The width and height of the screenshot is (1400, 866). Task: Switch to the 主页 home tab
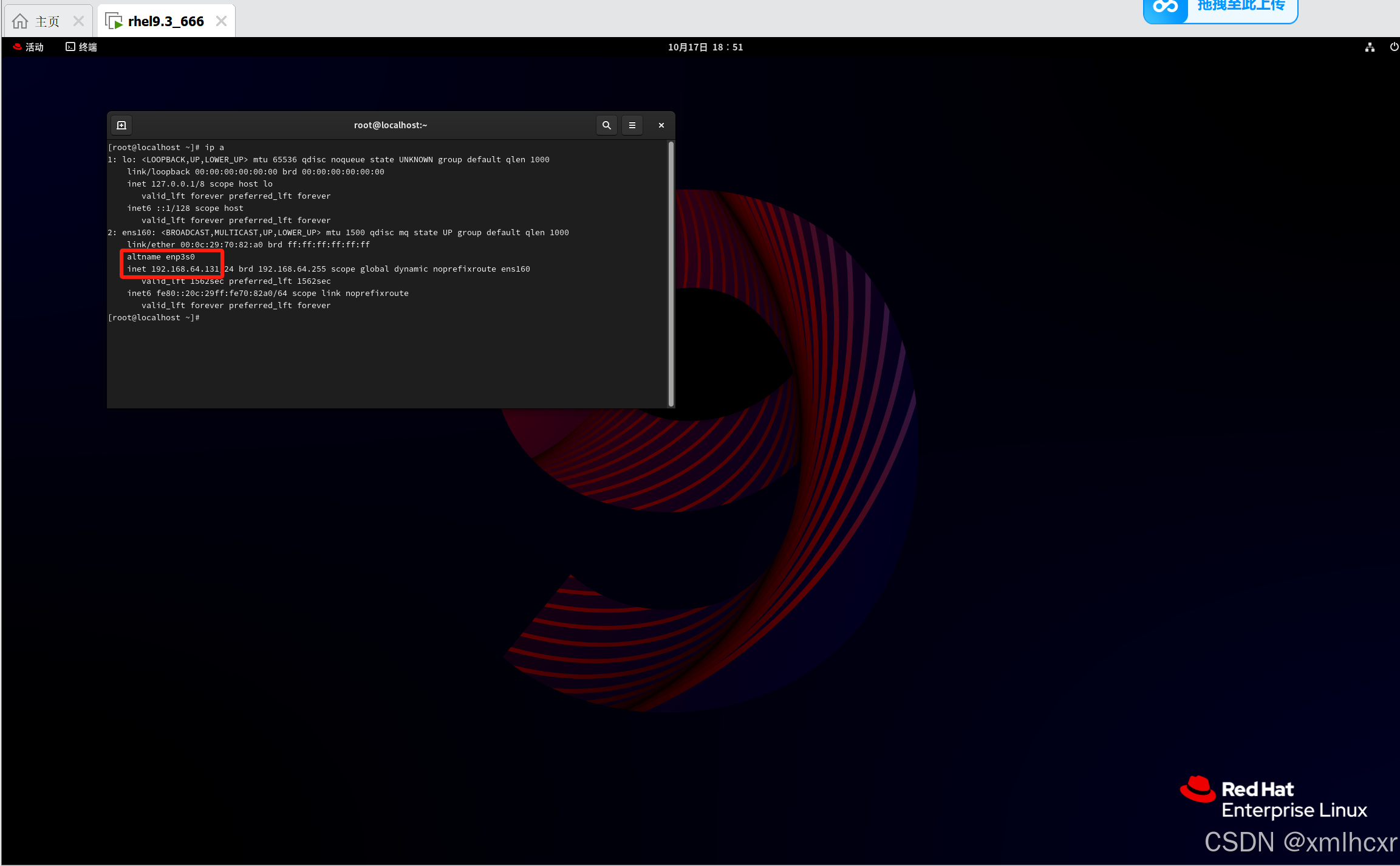pyautogui.click(x=47, y=22)
